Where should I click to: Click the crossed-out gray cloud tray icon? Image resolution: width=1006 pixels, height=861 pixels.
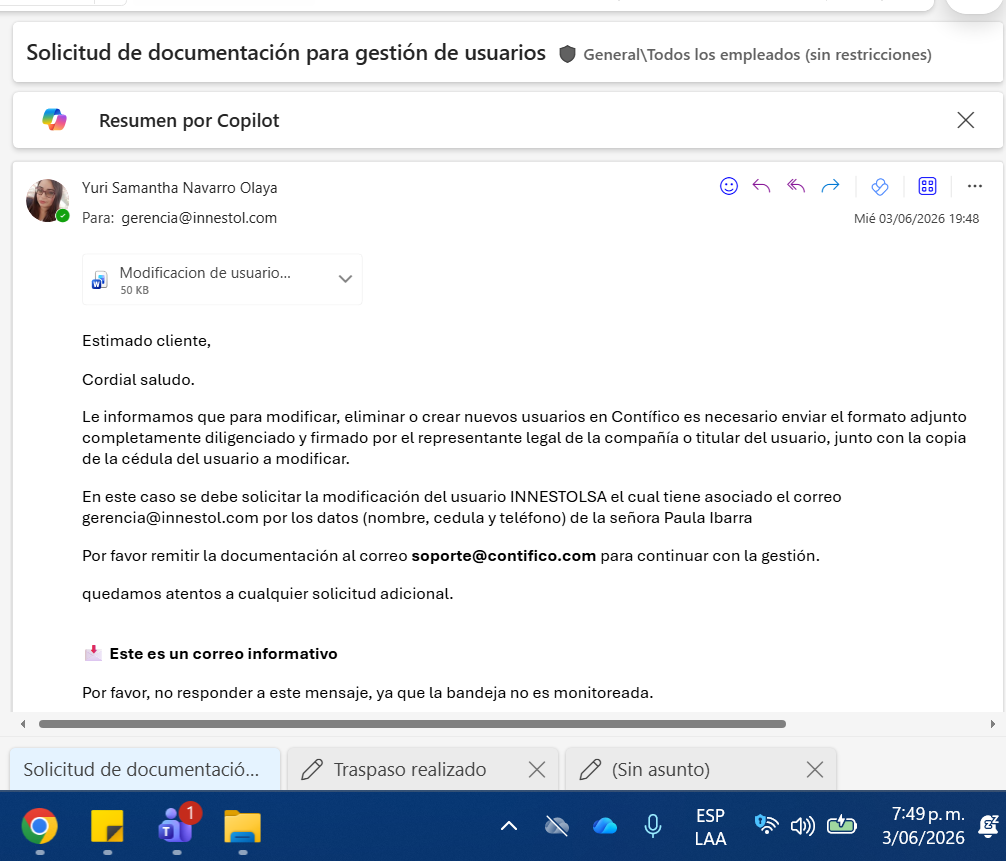[x=557, y=826]
